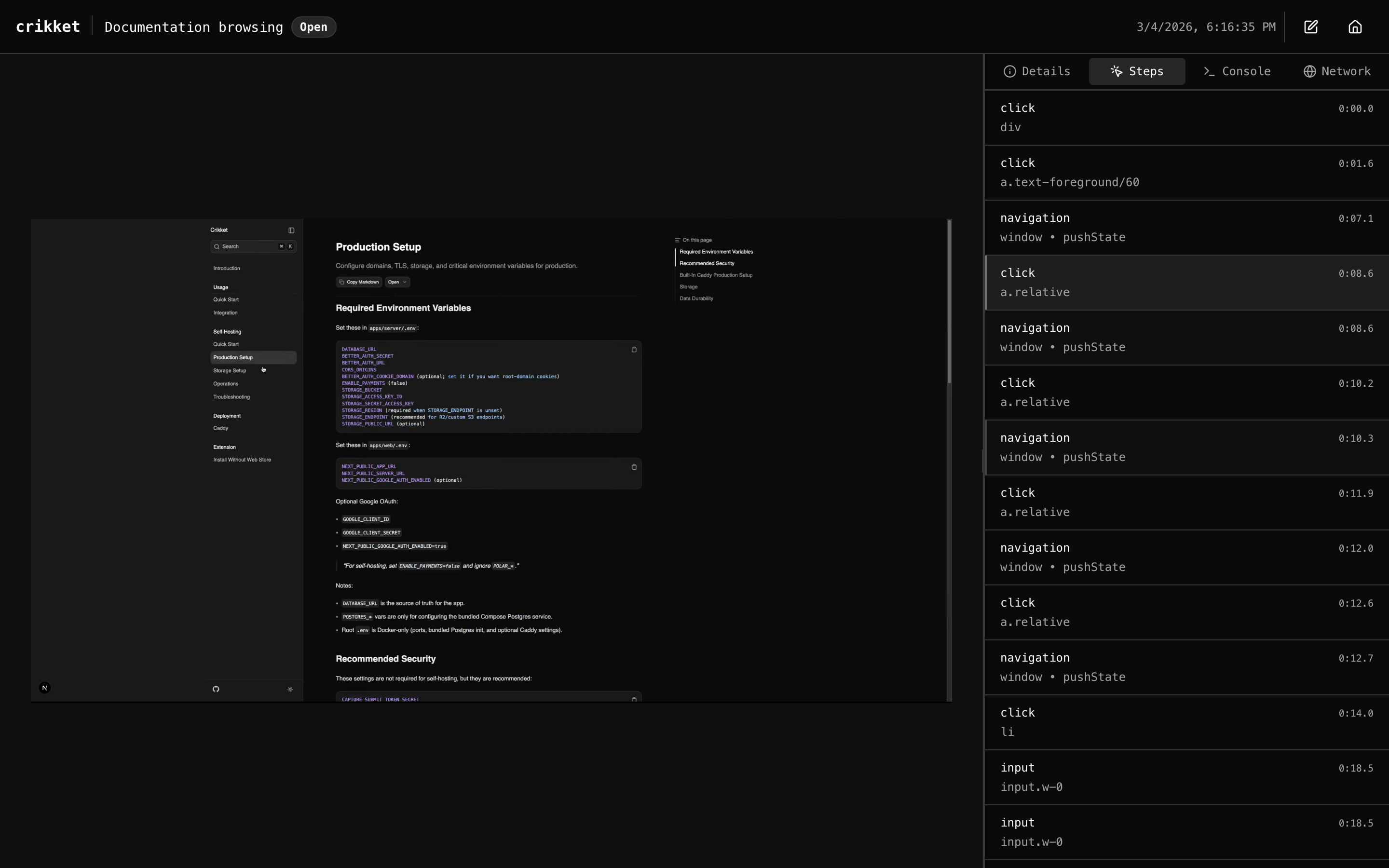Screen dimensions: 1389x868
Task: Go to home via house icon
Action: coord(1355,27)
